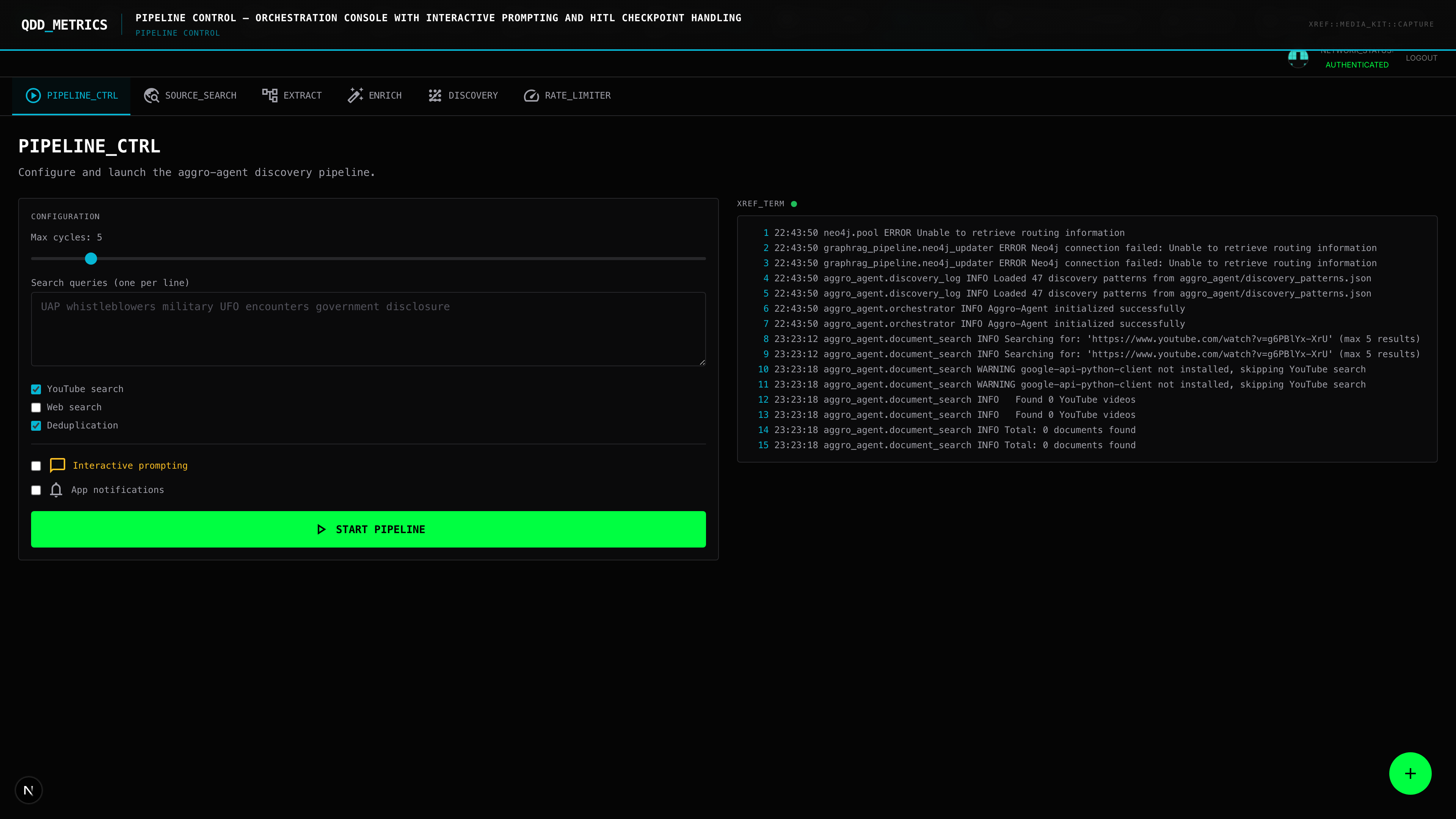Screen dimensions: 1456x819
Task: Open the RATE_LIMITER tab
Action: click(x=568, y=96)
